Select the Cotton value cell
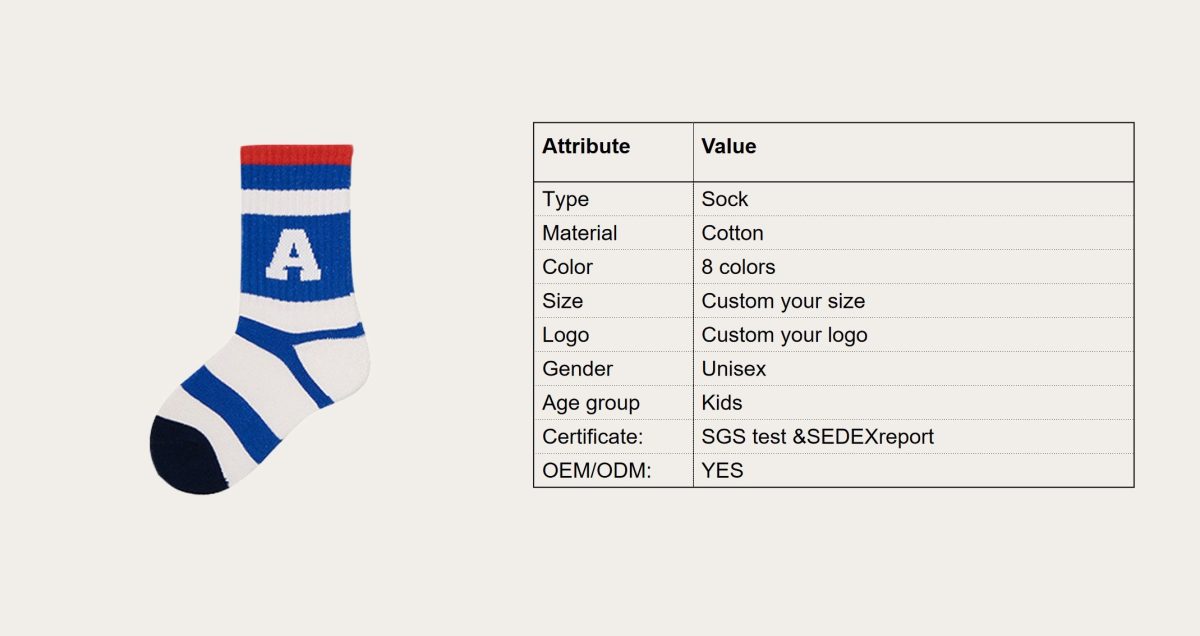 coord(732,233)
